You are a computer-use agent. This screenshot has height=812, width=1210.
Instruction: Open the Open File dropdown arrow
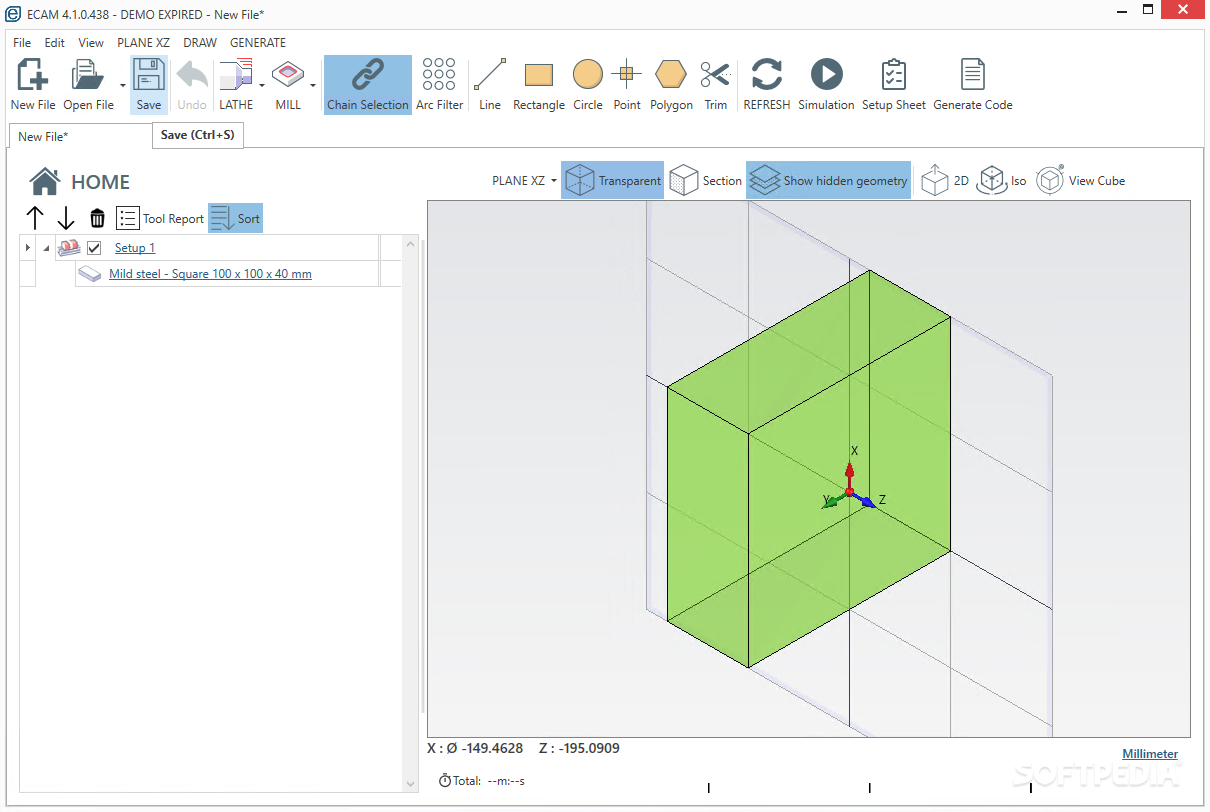pyautogui.click(x=123, y=86)
